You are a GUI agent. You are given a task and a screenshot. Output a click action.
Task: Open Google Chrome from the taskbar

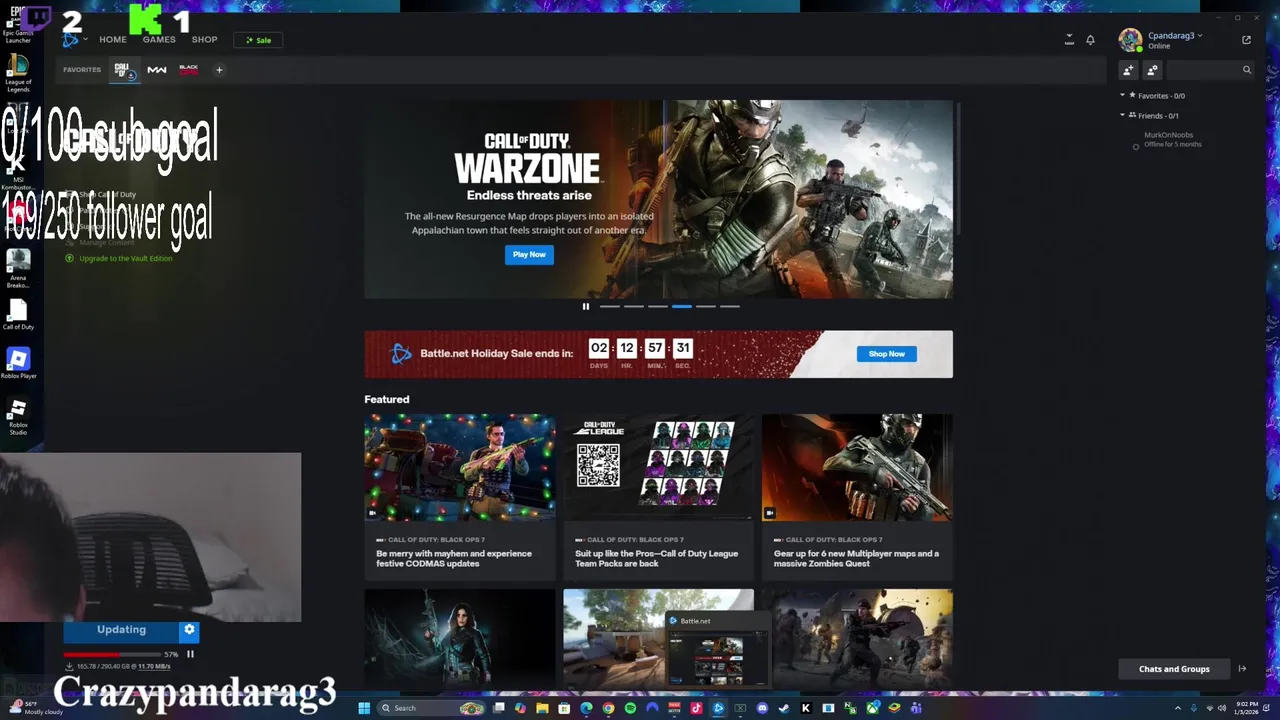[x=608, y=708]
